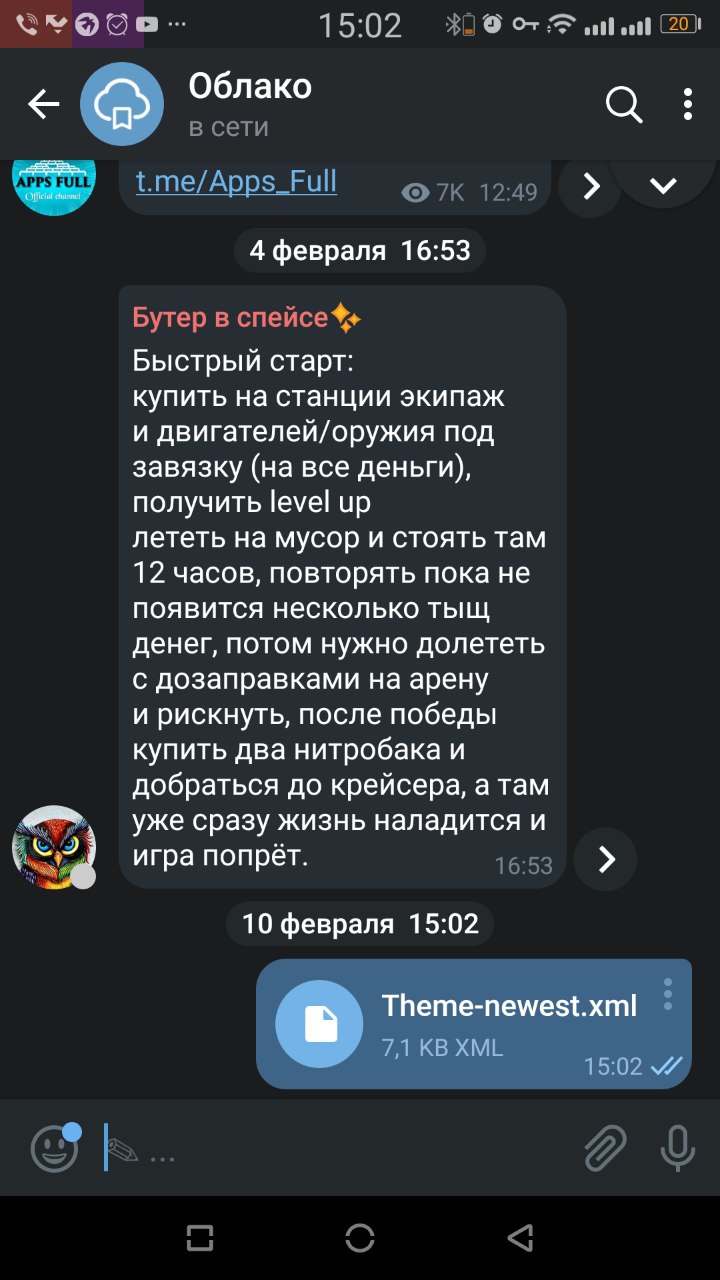Tap the Apps Full channel avatar
Screen dimensions: 720x1280
tap(54, 180)
